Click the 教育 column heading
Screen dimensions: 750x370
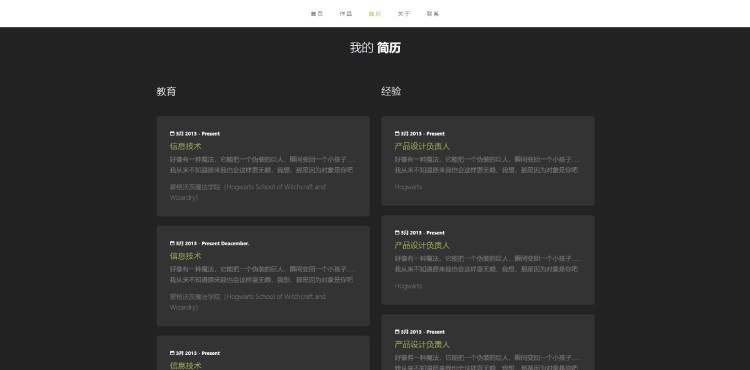click(166, 91)
